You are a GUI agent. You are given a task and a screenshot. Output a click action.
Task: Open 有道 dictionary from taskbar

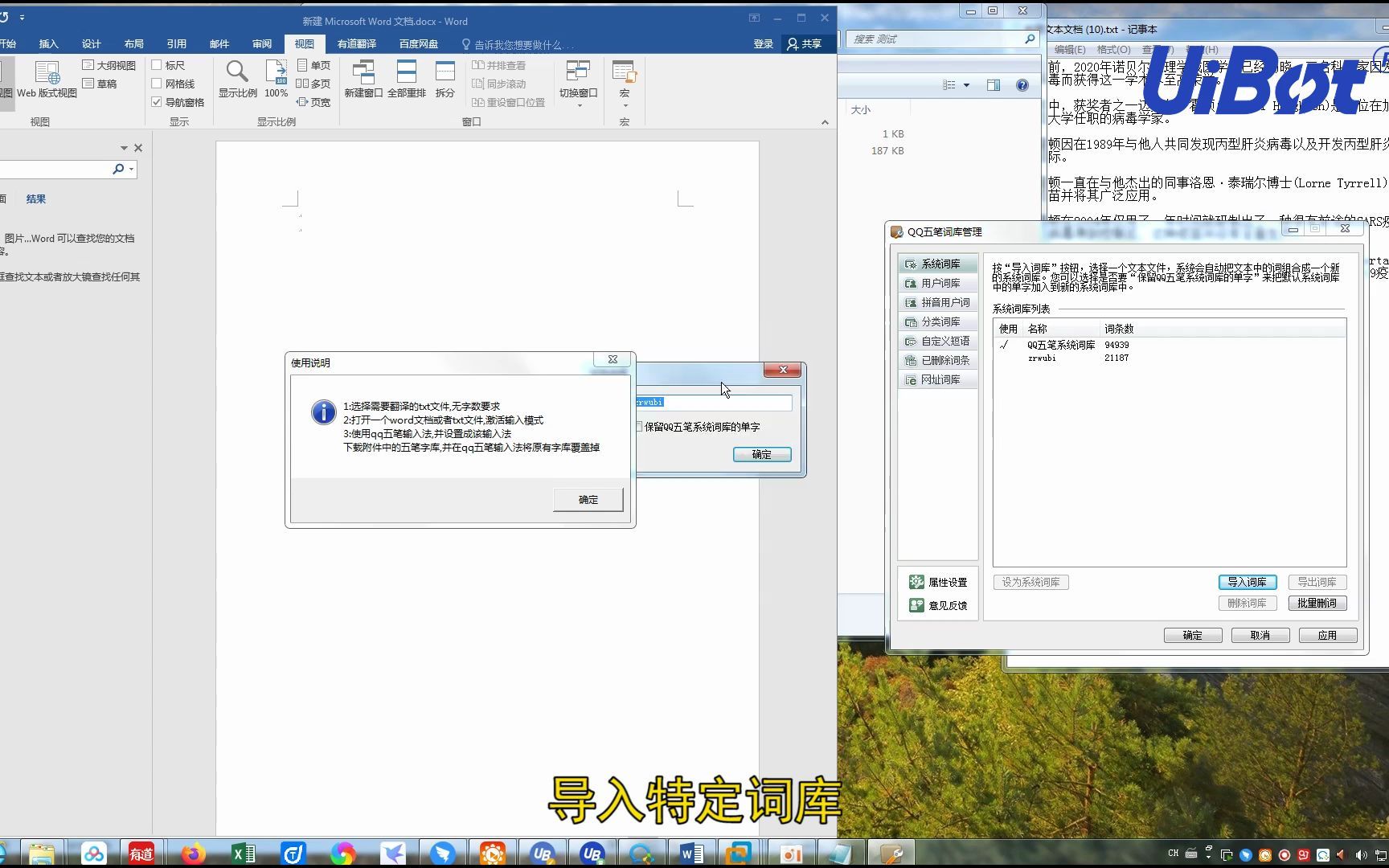click(x=141, y=854)
